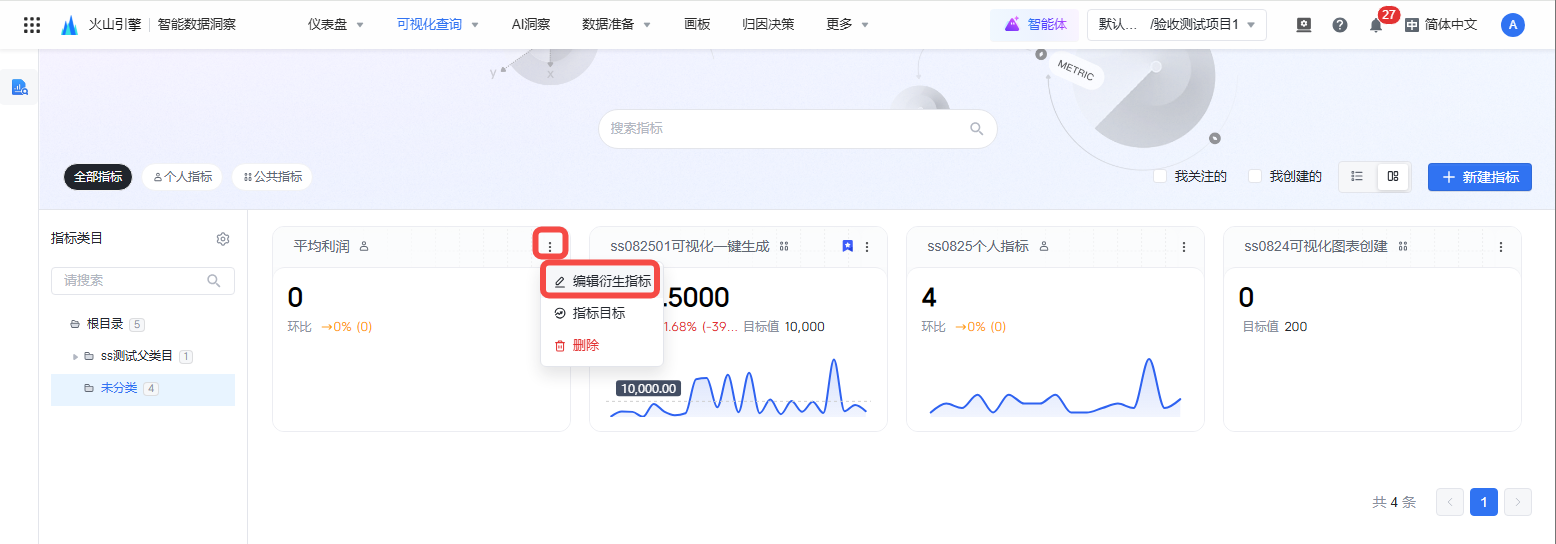Viewport: 1556px width, 544px height.
Task: Click value 4 on ss0825个人指标 card
Action: tap(928, 298)
